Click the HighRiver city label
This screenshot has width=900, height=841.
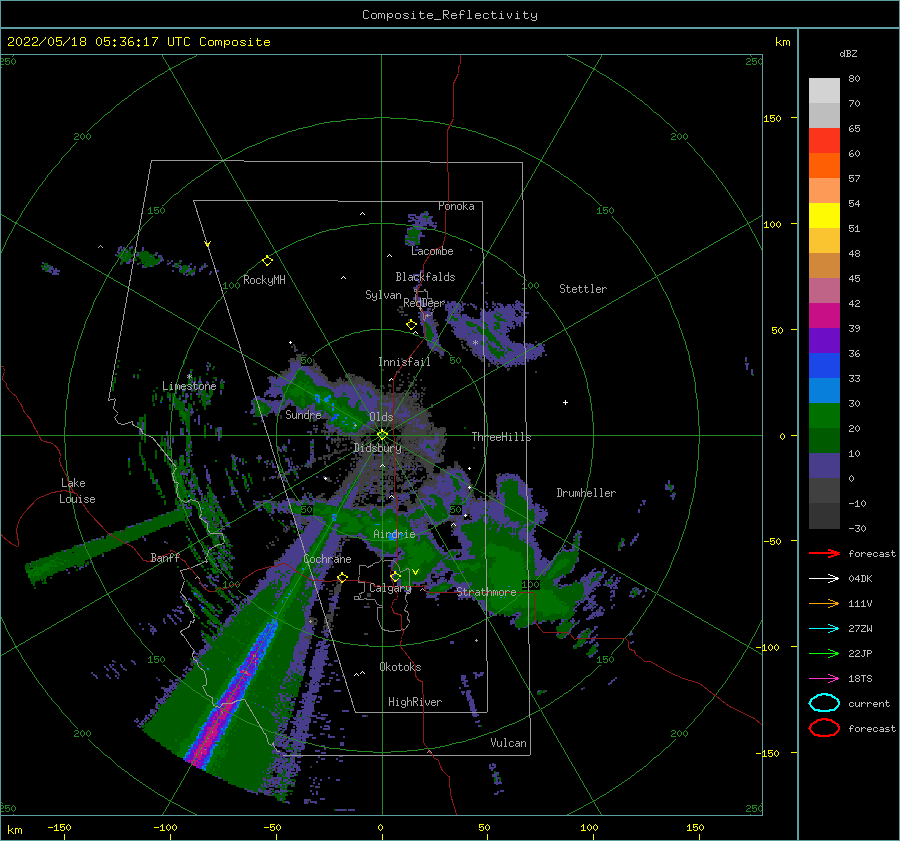tap(415, 702)
